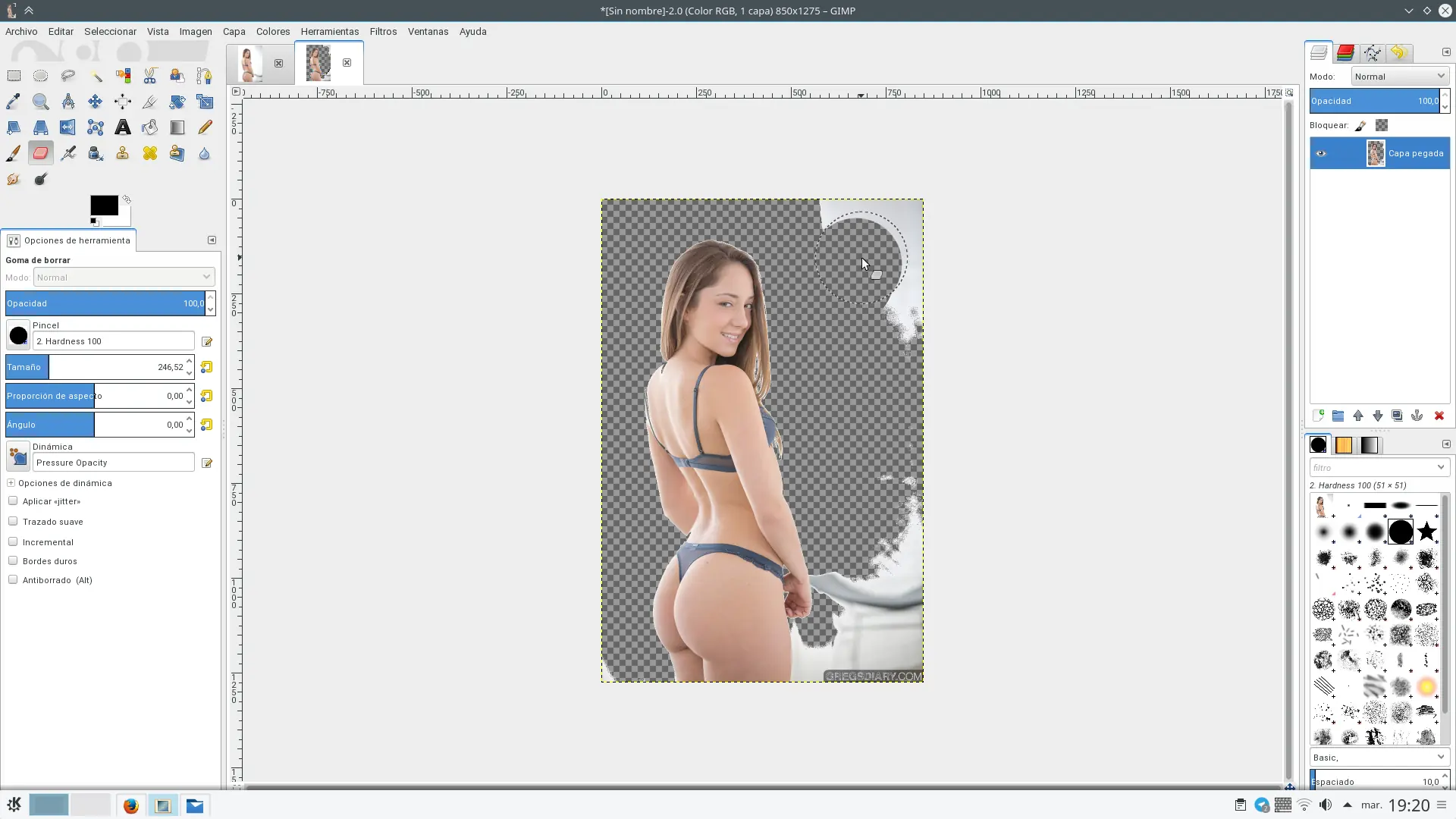Select the Text tool
This screenshot has height=819, width=1456.
click(x=123, y=127)
